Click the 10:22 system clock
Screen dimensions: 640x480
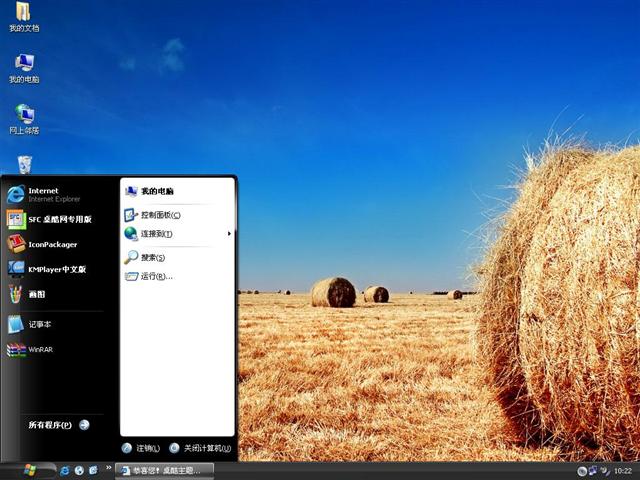(623, 471)
